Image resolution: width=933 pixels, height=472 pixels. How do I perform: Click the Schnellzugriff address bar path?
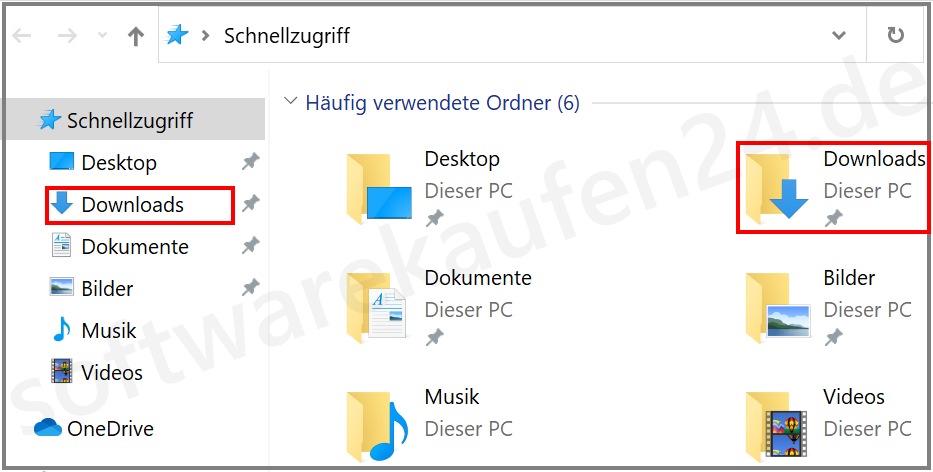point(286,36)
